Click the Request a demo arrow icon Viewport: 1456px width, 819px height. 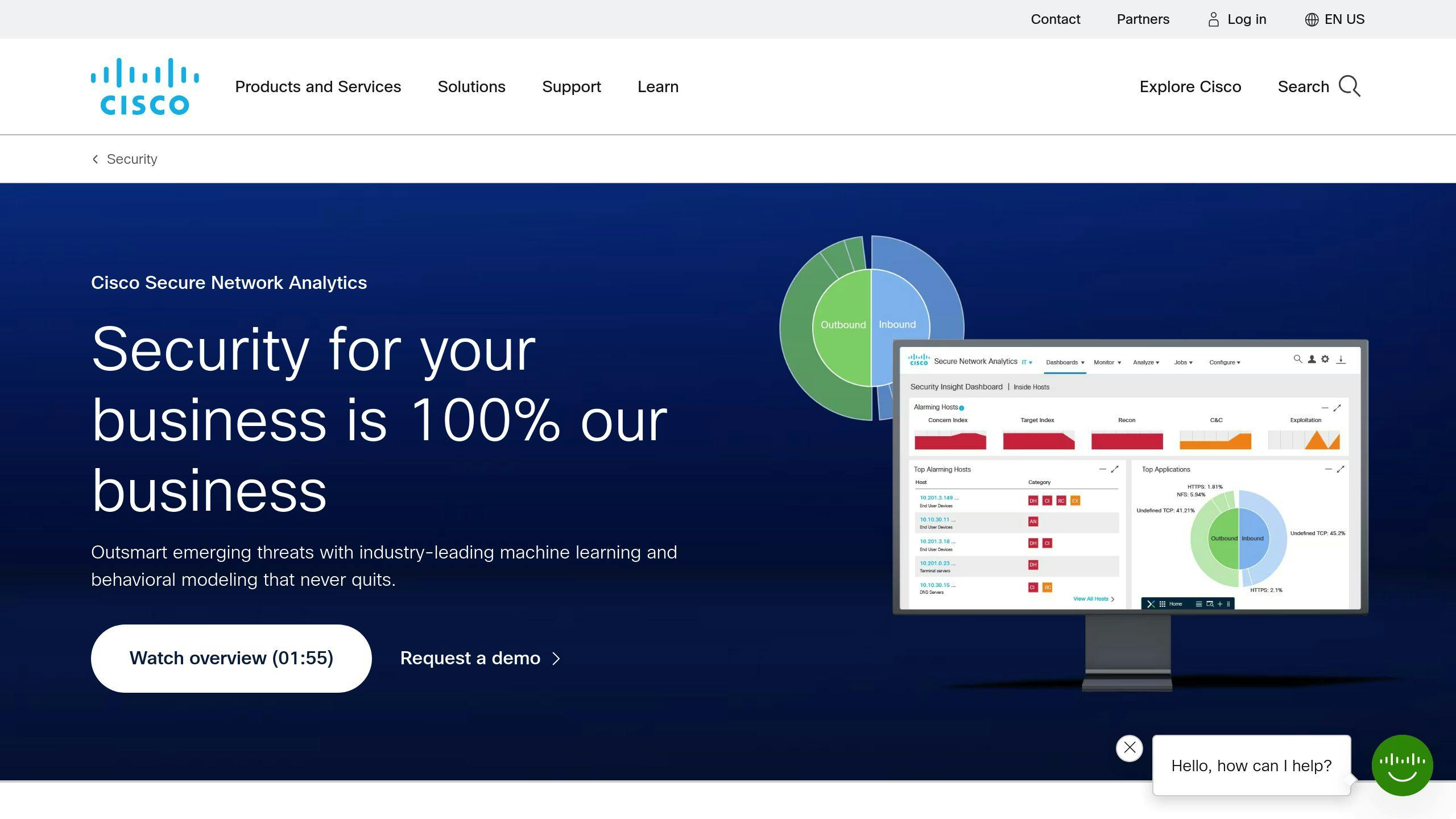[x=558, y=658]
